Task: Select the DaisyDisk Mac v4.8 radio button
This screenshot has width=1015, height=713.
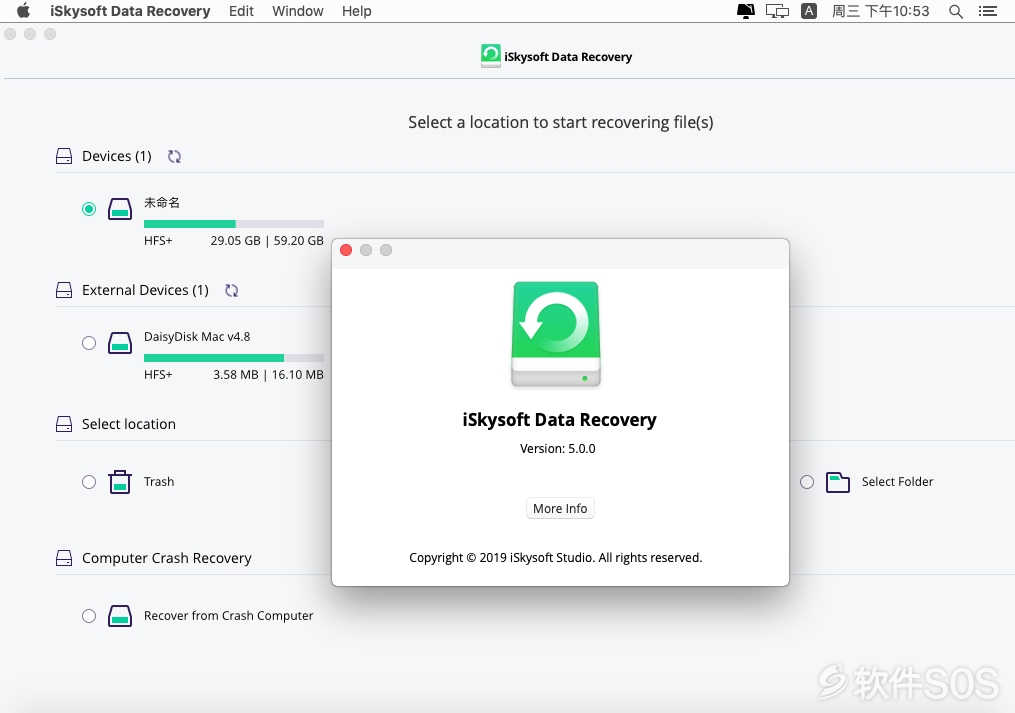Action: 89,343
